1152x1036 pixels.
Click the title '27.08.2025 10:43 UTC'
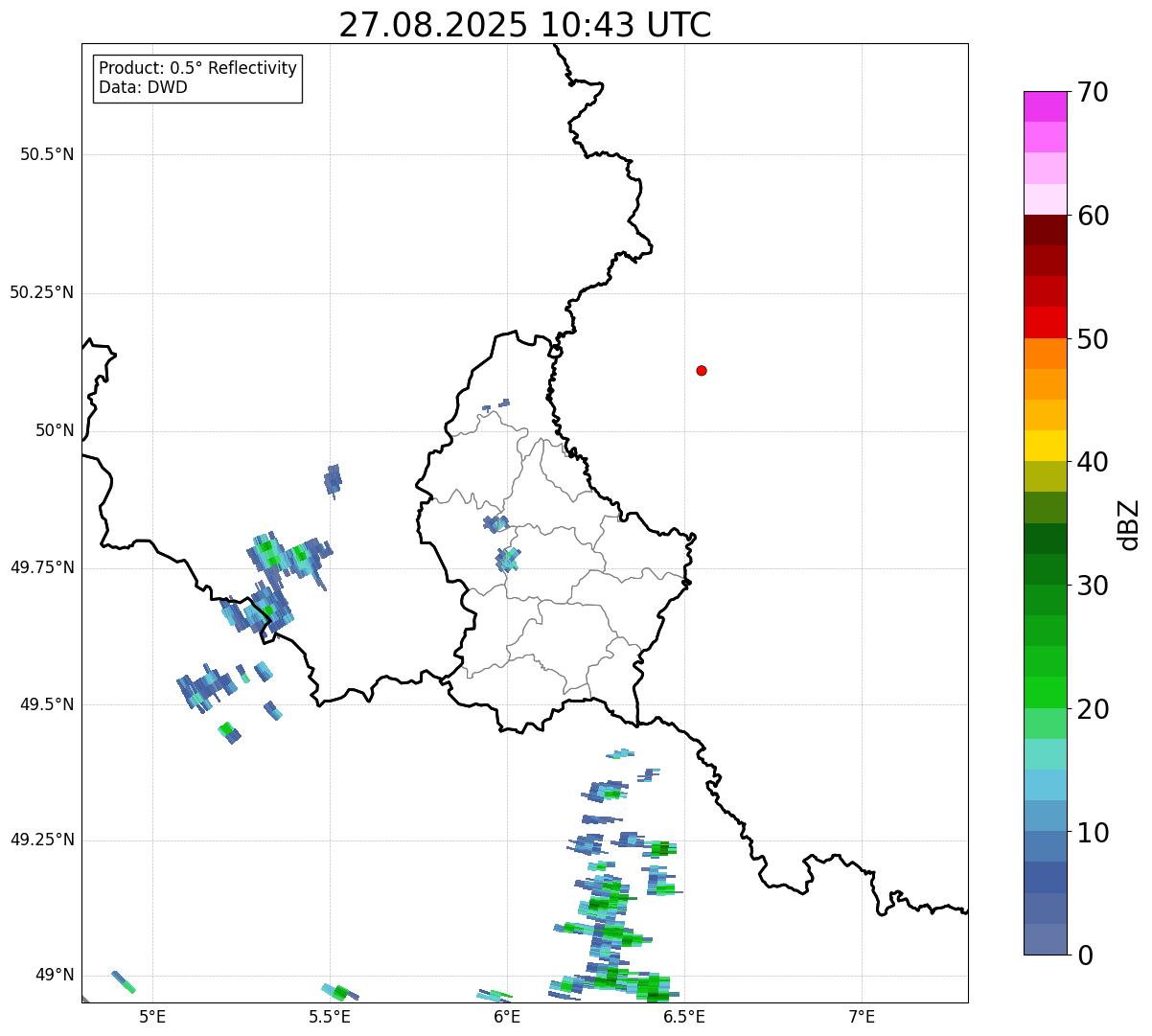(x=525, y=25)
